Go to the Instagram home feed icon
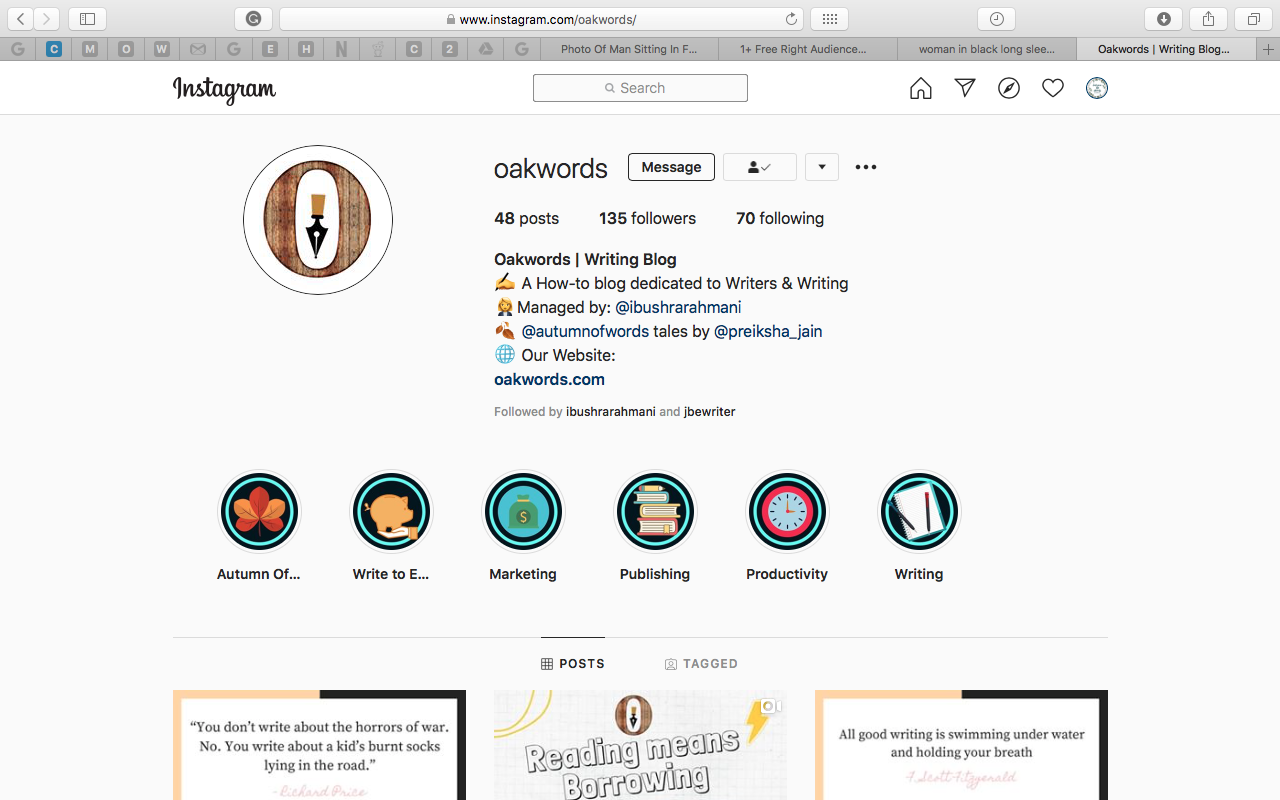The width and height of the screenshot is (1280, 800). [x=920, y=88]
